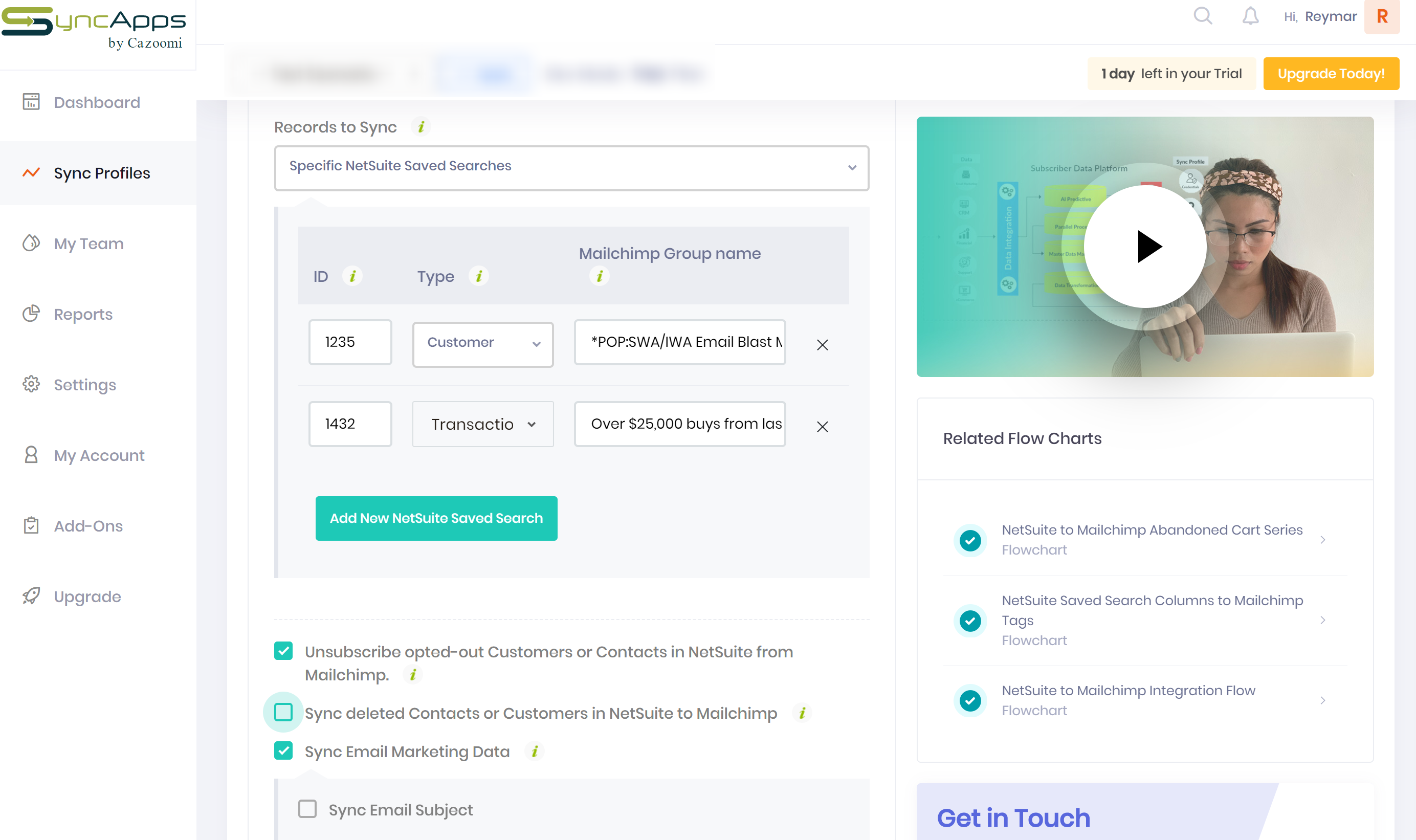Play the Subscriber Data Platform video
This screenshot has width=1416, height=840.
click(1145, 247)
